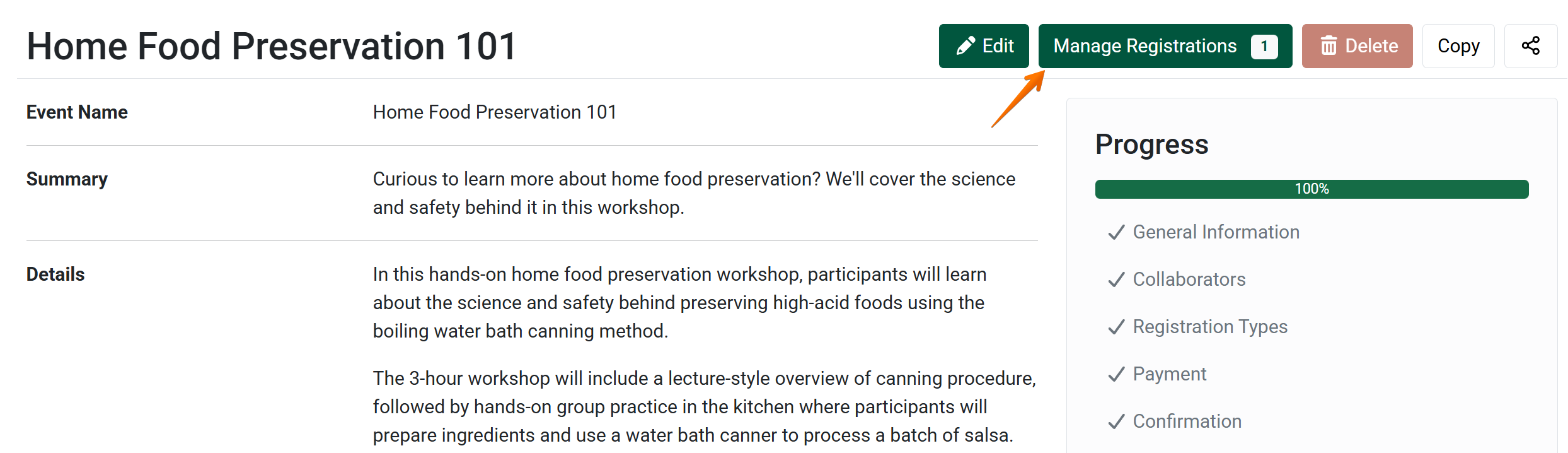Screen dimensions: 1568x453
Task: Click the Edit pencil icon
Action: click(x=966, y=46)
